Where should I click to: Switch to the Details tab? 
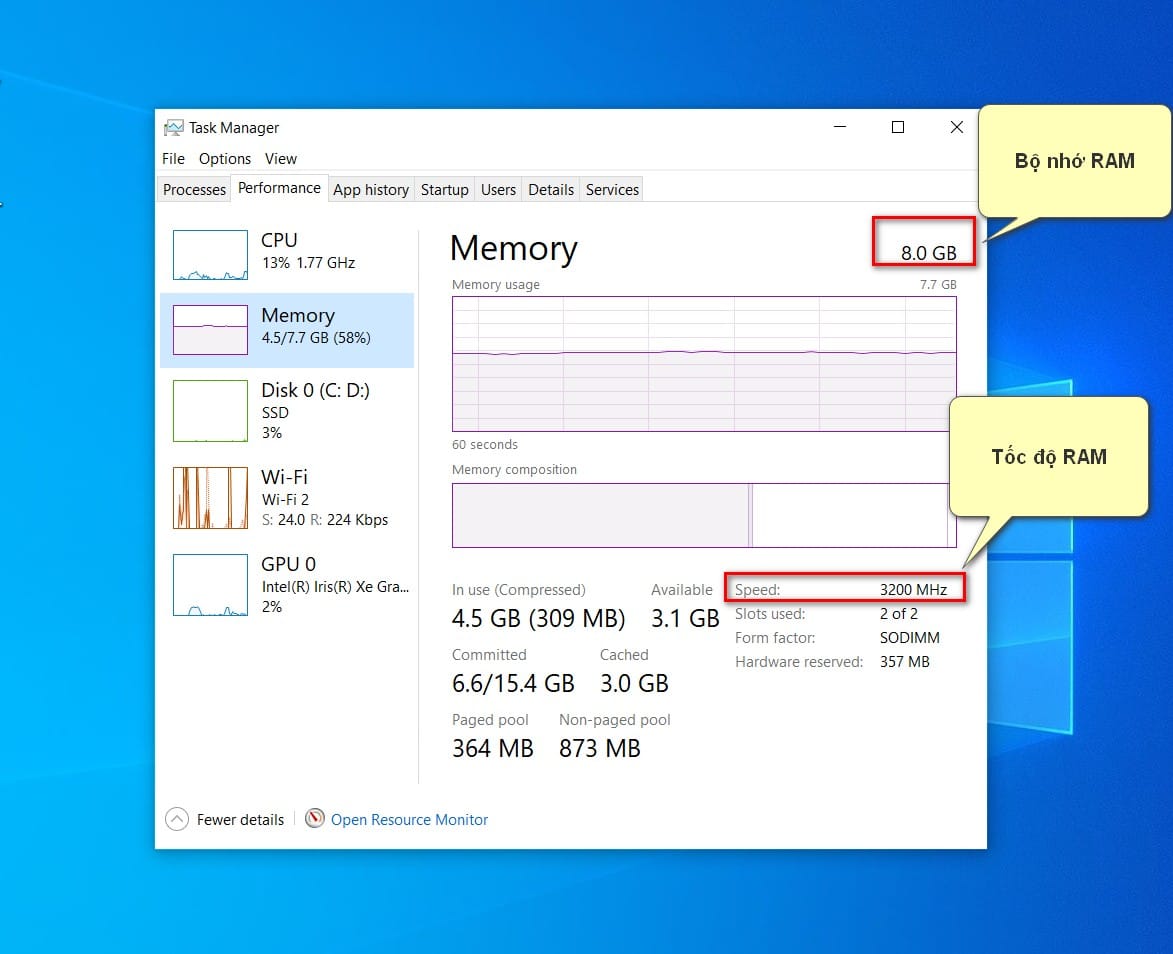tap(551, 189)
